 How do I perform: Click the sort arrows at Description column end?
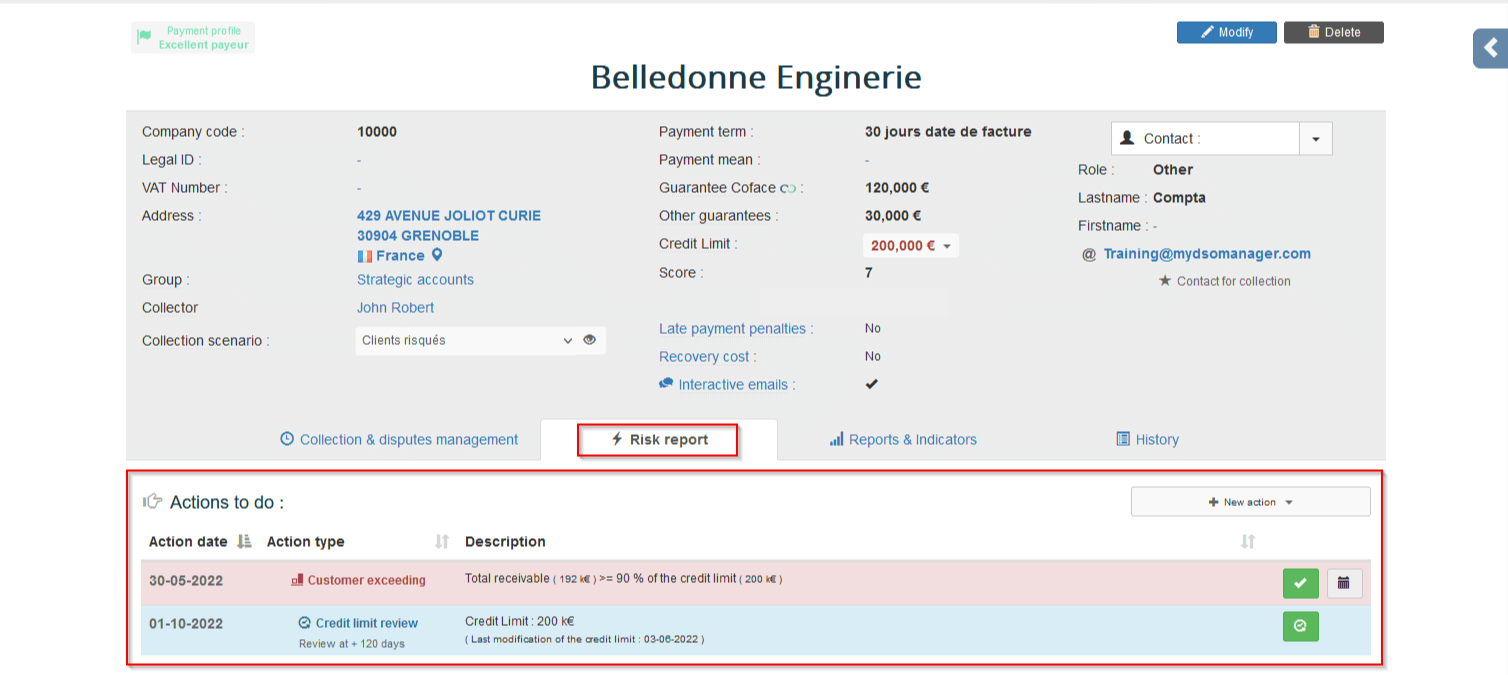[x=1247, y=542]
